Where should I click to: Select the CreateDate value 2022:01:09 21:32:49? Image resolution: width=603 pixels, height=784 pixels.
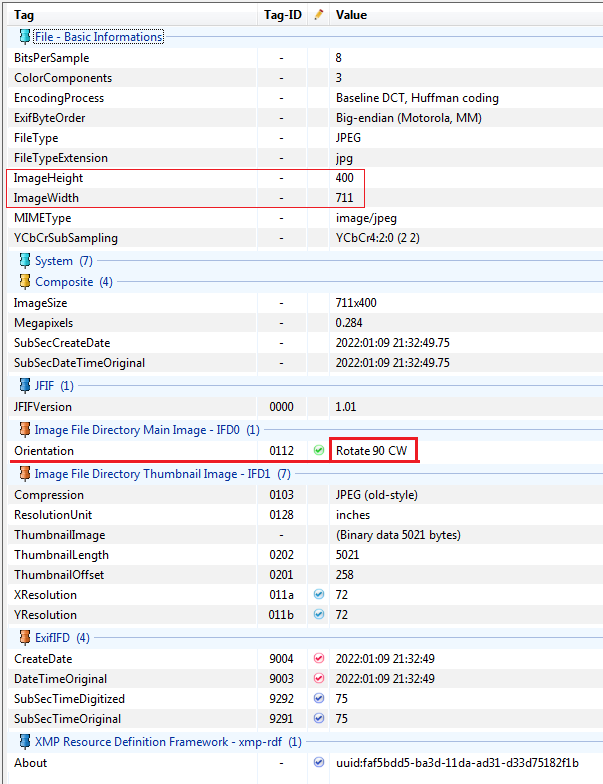[x=385, y=659]
